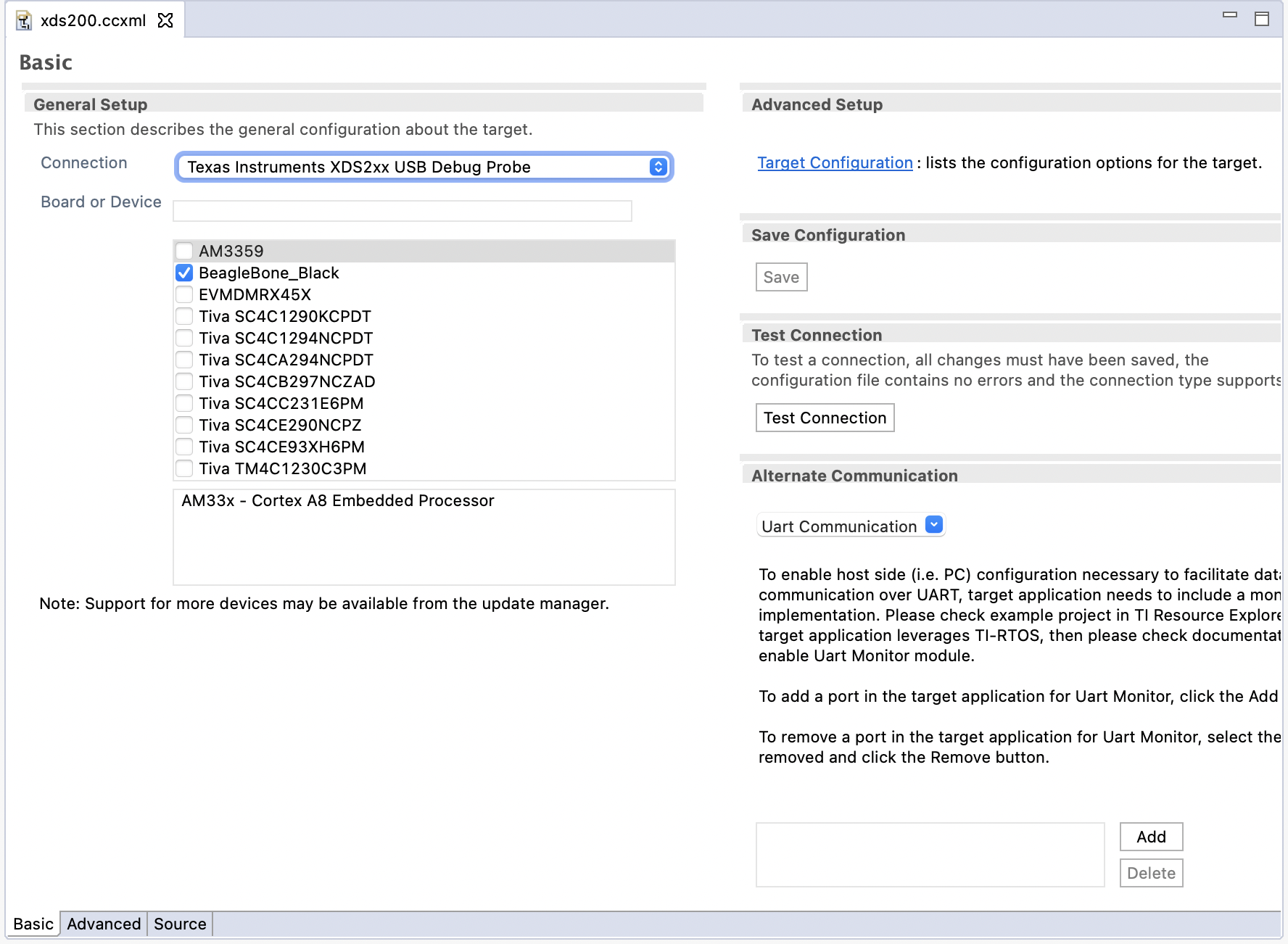Select the xds200.ccxml editor tab
Viewport: 1288px width, 944px height.
[x=94, y=20]
